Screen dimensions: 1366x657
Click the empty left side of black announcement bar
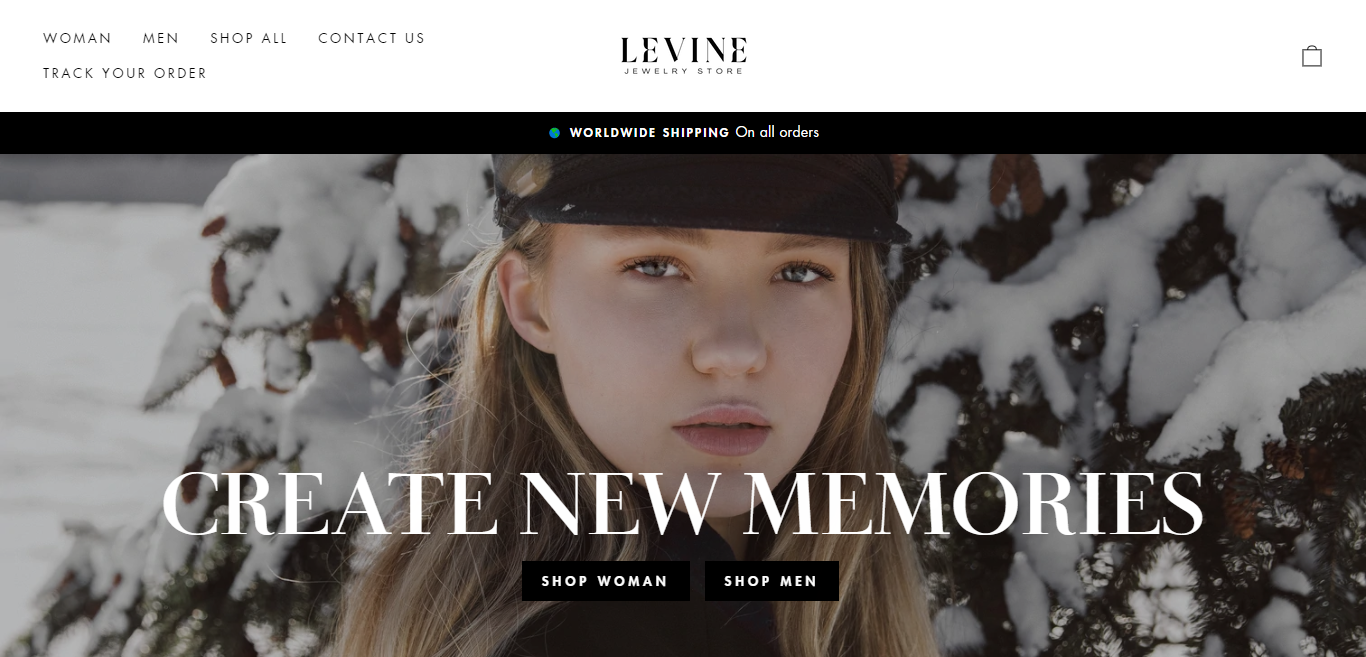point(270,133)
